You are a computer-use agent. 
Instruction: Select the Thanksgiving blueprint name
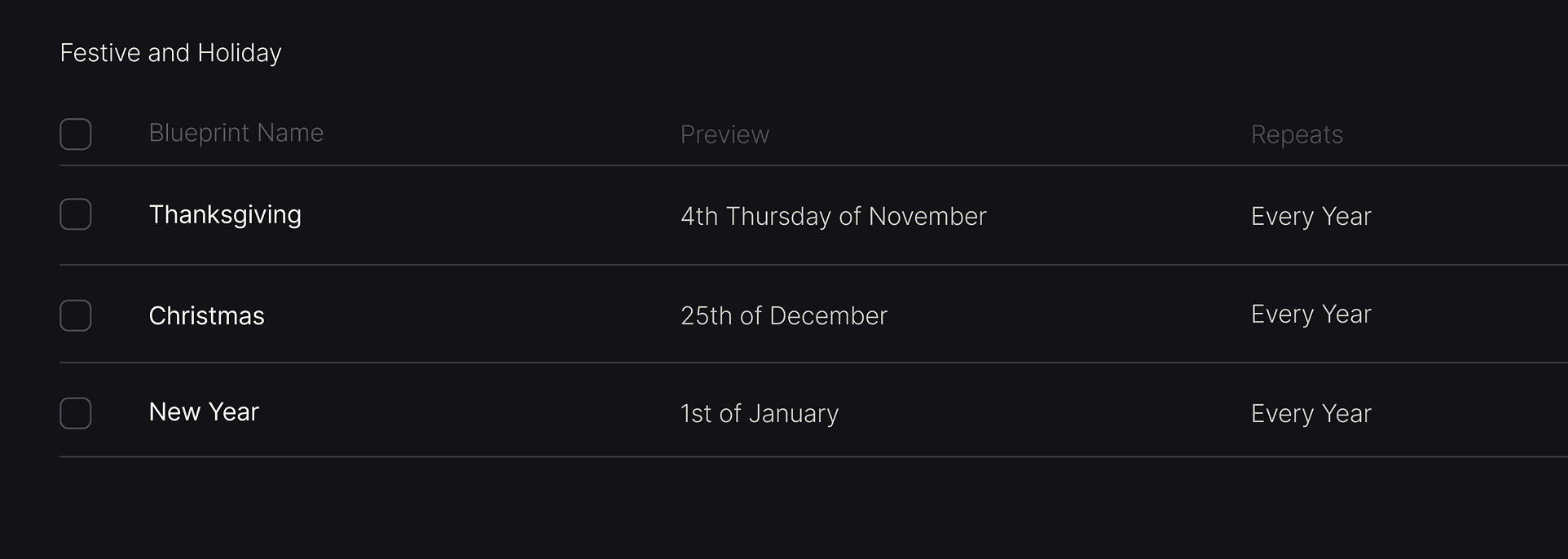(225, 214)
